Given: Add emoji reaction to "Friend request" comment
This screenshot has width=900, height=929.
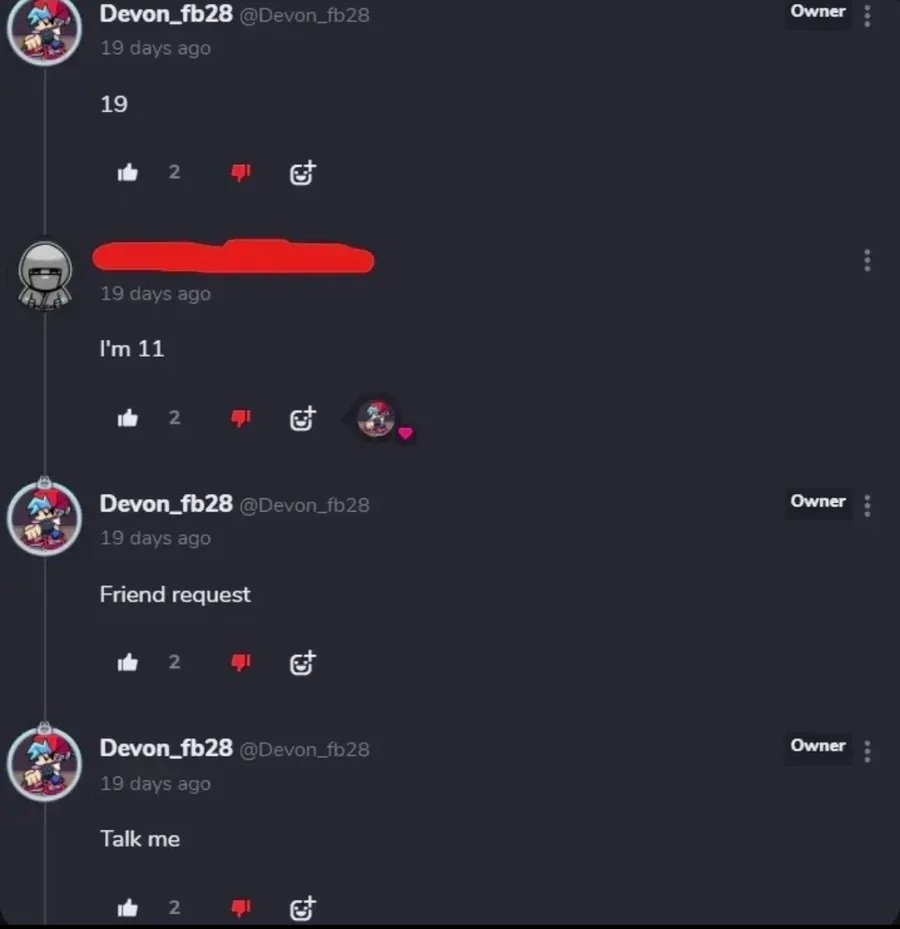Looking at the screenshot, I should (303, 663).
